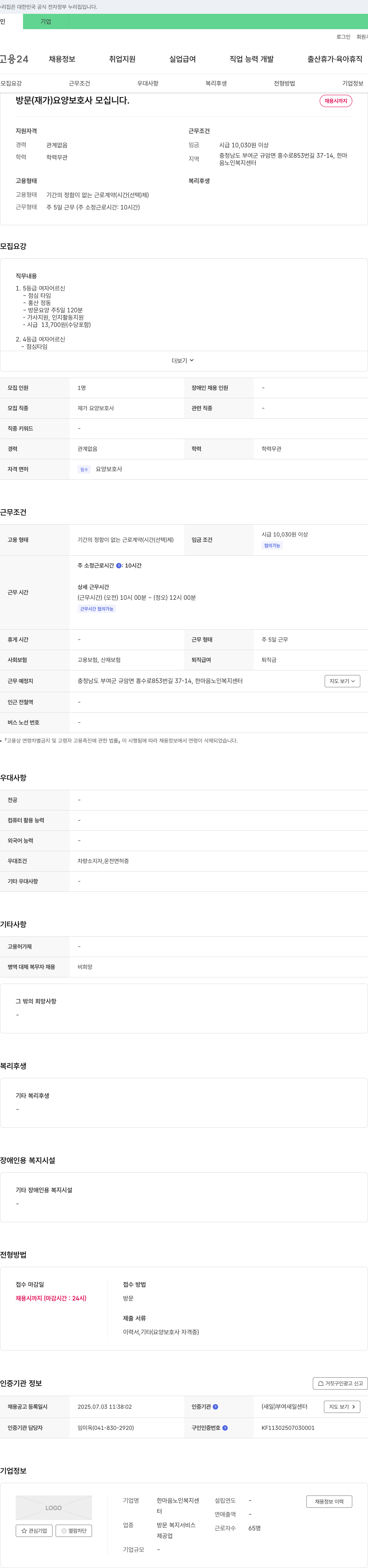The image size is (368, 1568).
Task: Report with 거짓구인광고 신고 button
Action: 340,1383
